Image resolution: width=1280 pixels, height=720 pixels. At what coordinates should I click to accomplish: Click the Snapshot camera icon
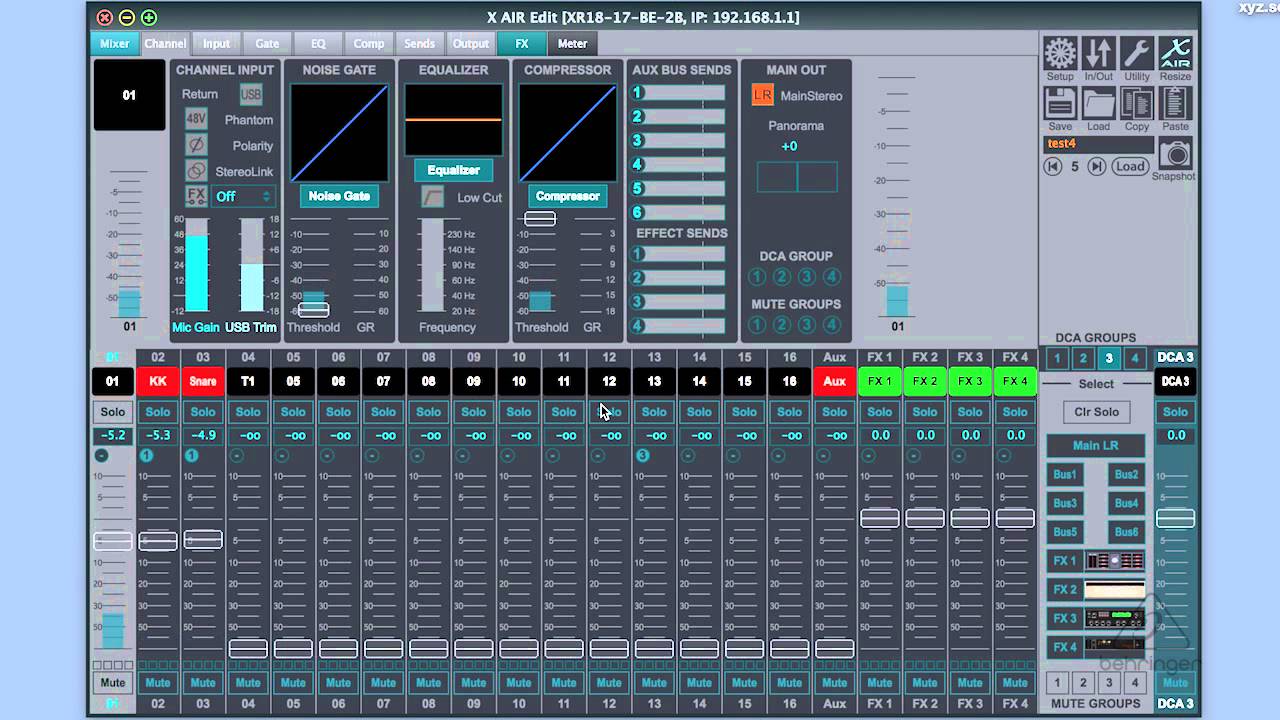click(1174, 153)
